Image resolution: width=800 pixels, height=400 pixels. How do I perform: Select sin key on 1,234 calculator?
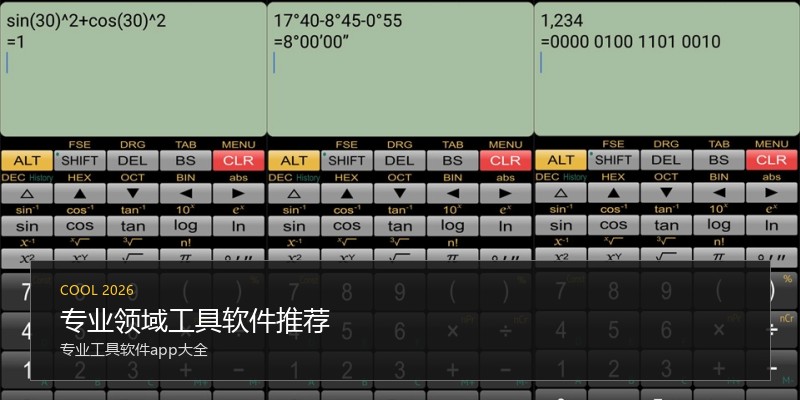(561, 225)
